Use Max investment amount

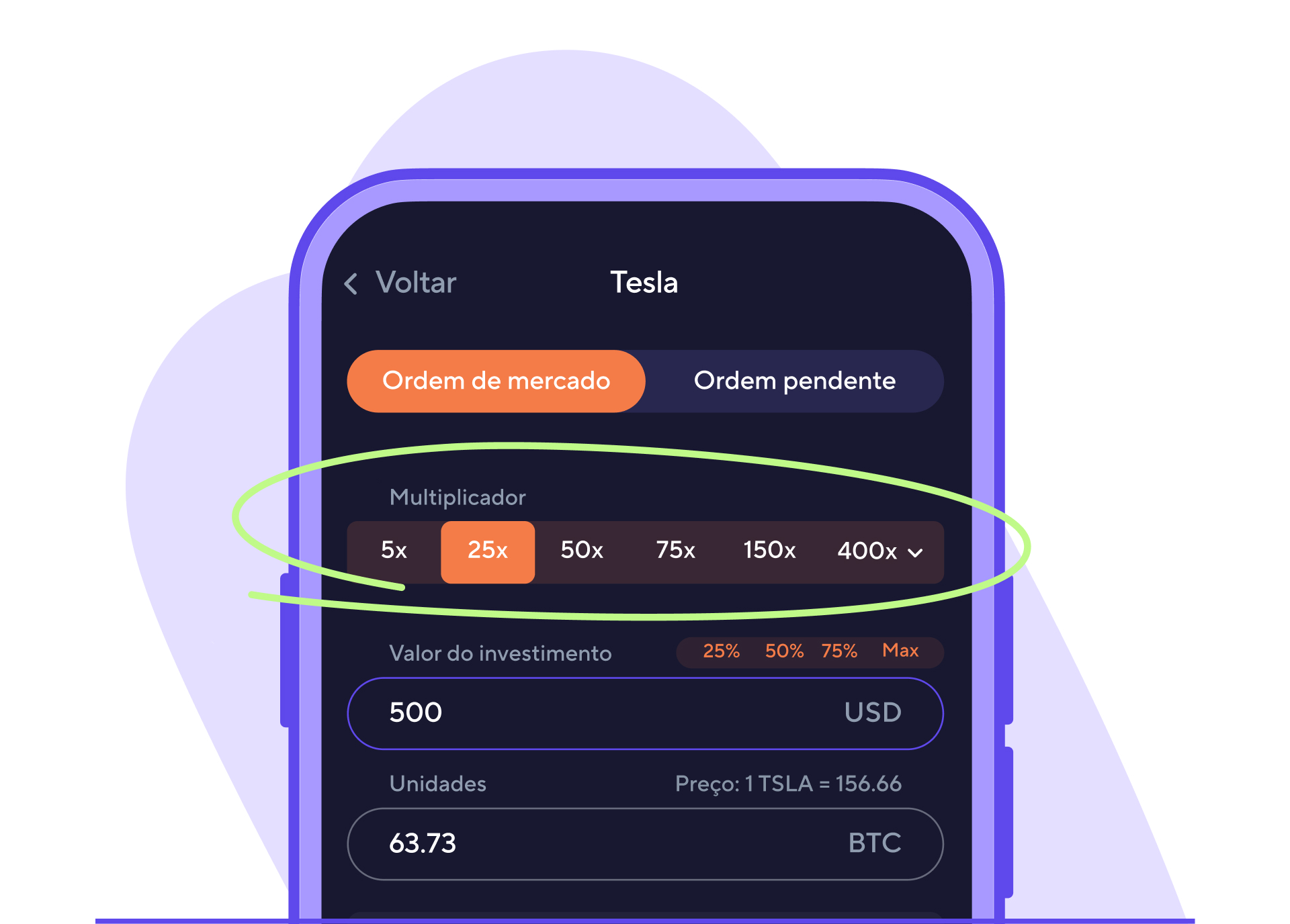click(900, 650)
